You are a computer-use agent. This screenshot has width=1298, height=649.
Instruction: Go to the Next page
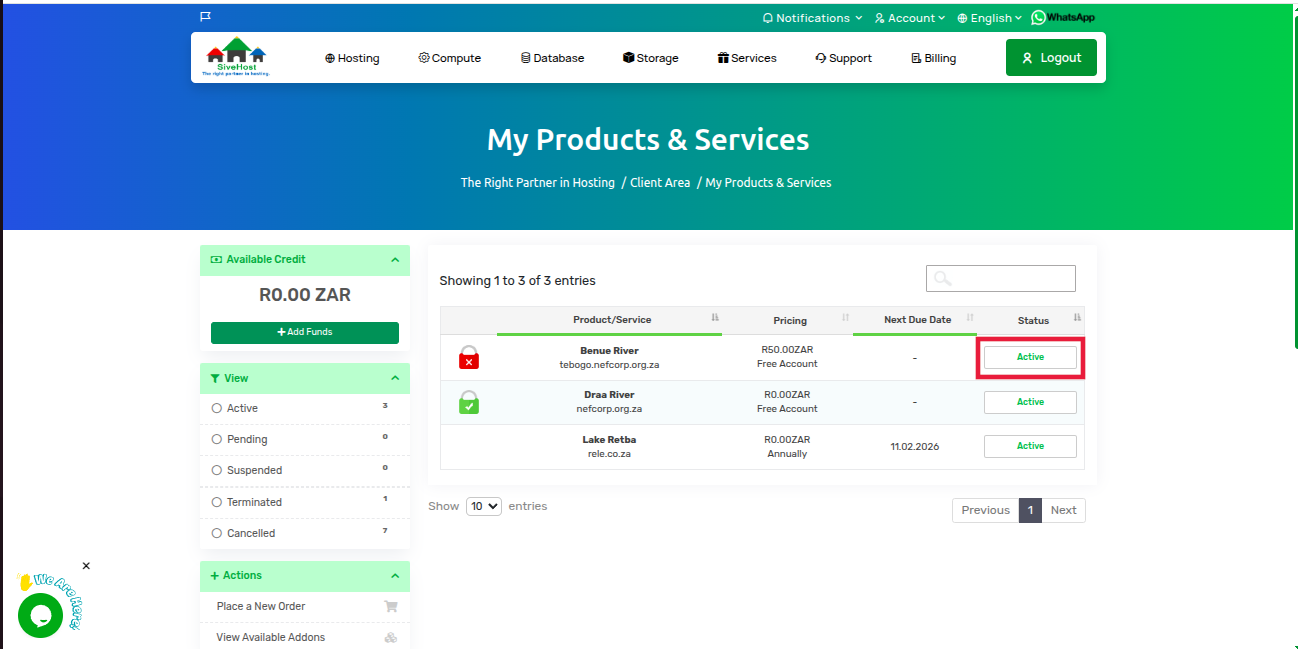click(1063, 510)
